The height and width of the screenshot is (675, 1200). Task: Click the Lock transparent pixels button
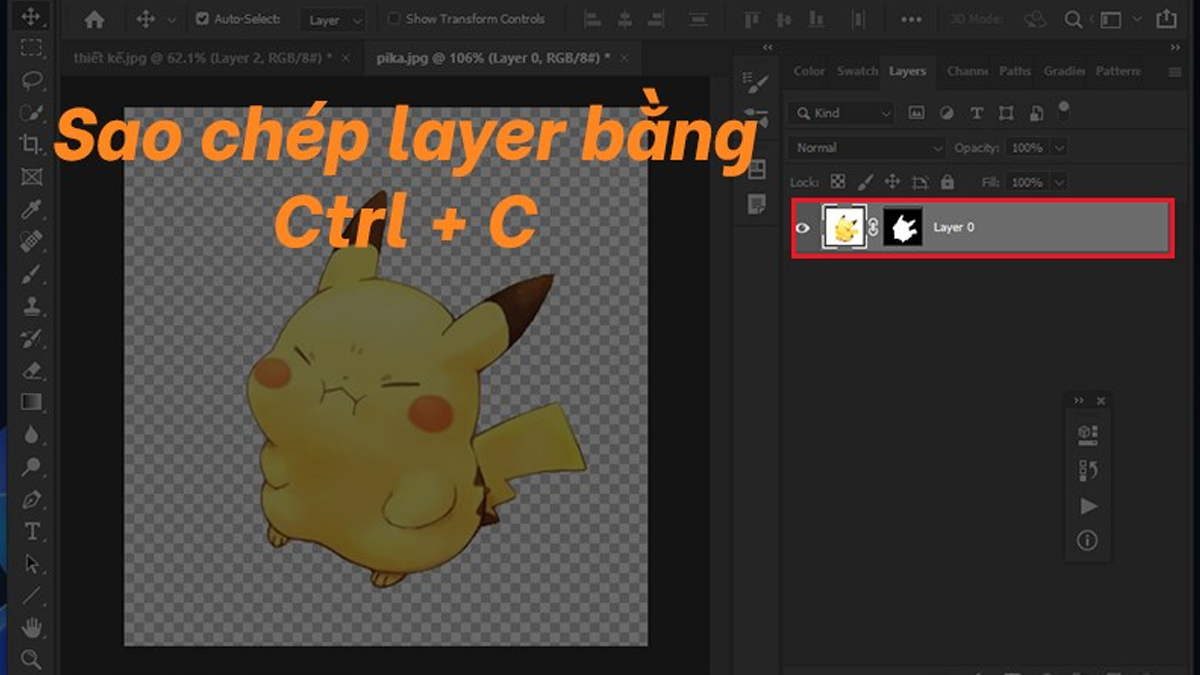(x=836, y=182)
